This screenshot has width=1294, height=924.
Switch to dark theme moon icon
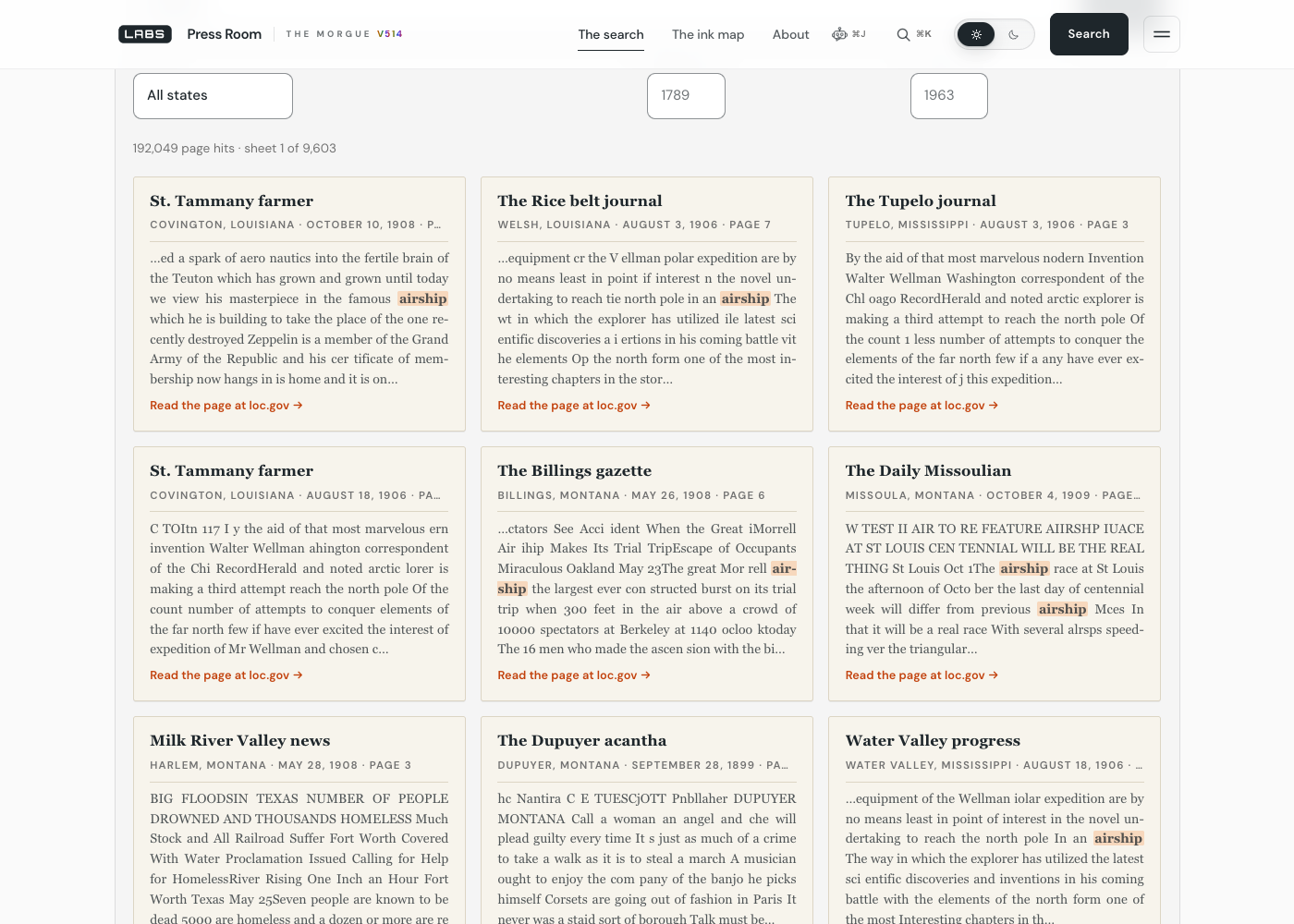click(1014, 34)
